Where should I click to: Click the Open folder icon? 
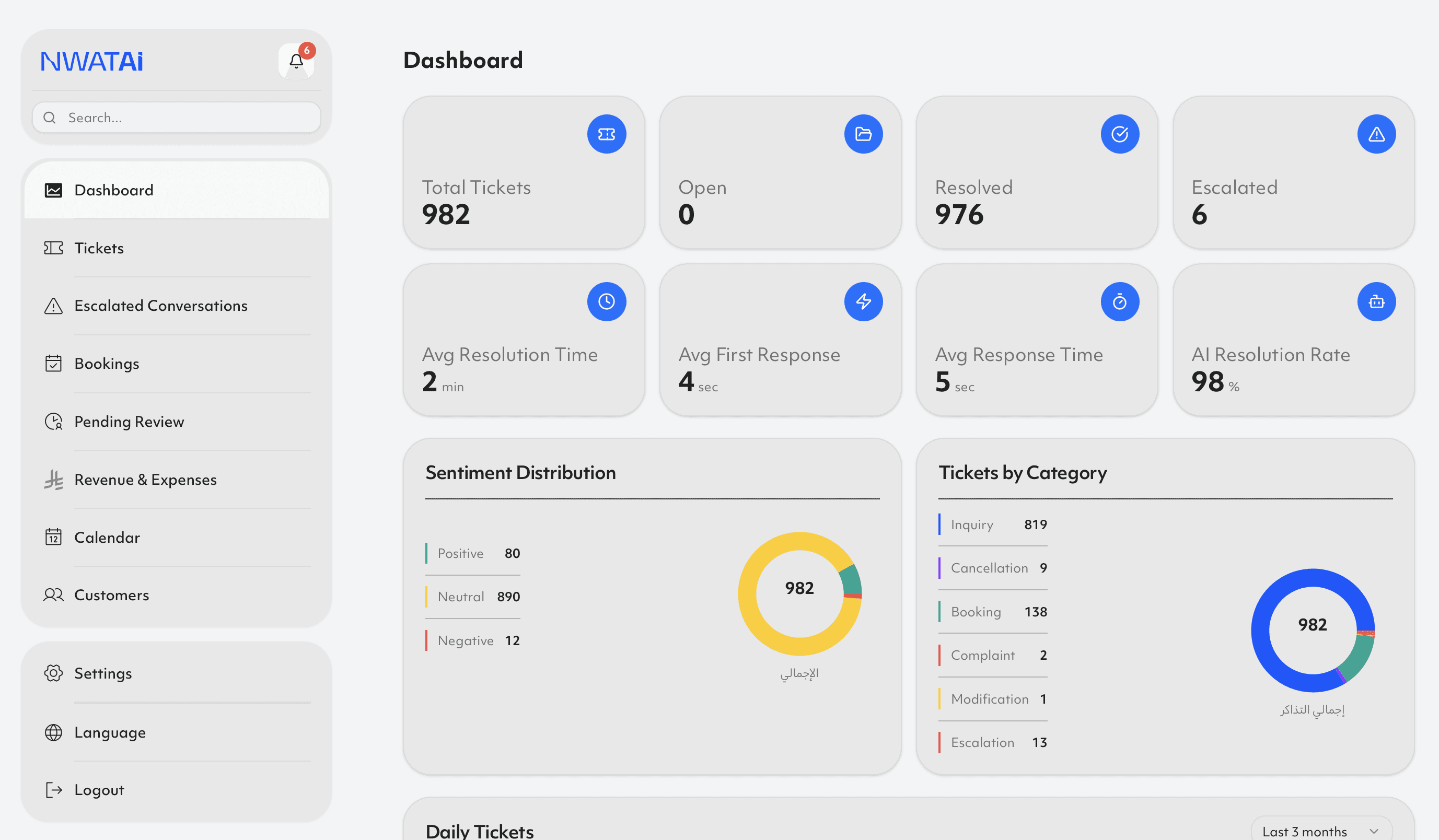[x=863, y=134]
